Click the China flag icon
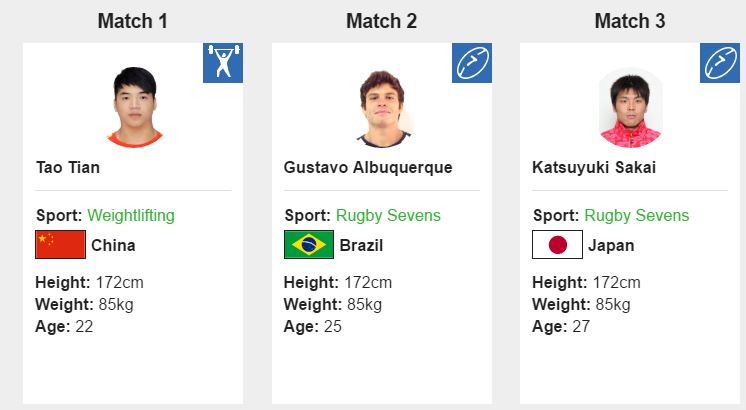Viewport: 746px width, 410px height. pyautogui.click(x=60, y=244)
